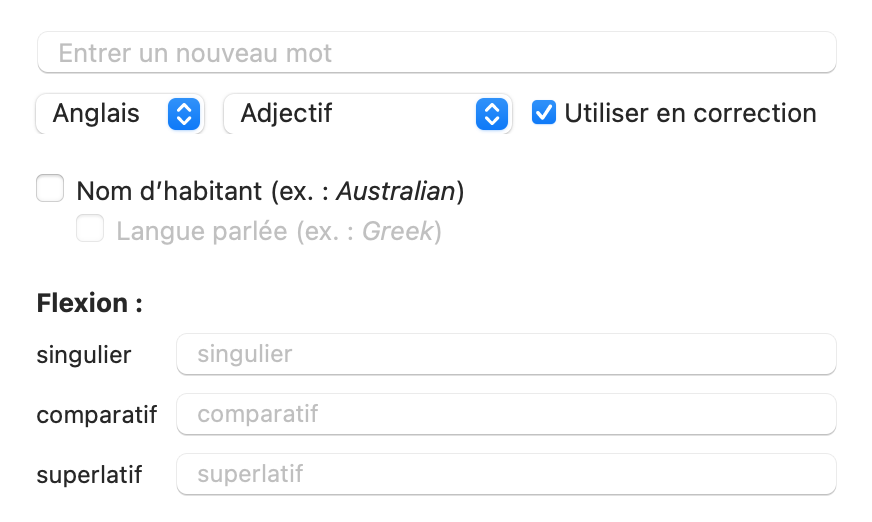This screenshot has width=872, height=522.
Task: Click the "Utiliser en correction" label text
Action: [690, 114]
